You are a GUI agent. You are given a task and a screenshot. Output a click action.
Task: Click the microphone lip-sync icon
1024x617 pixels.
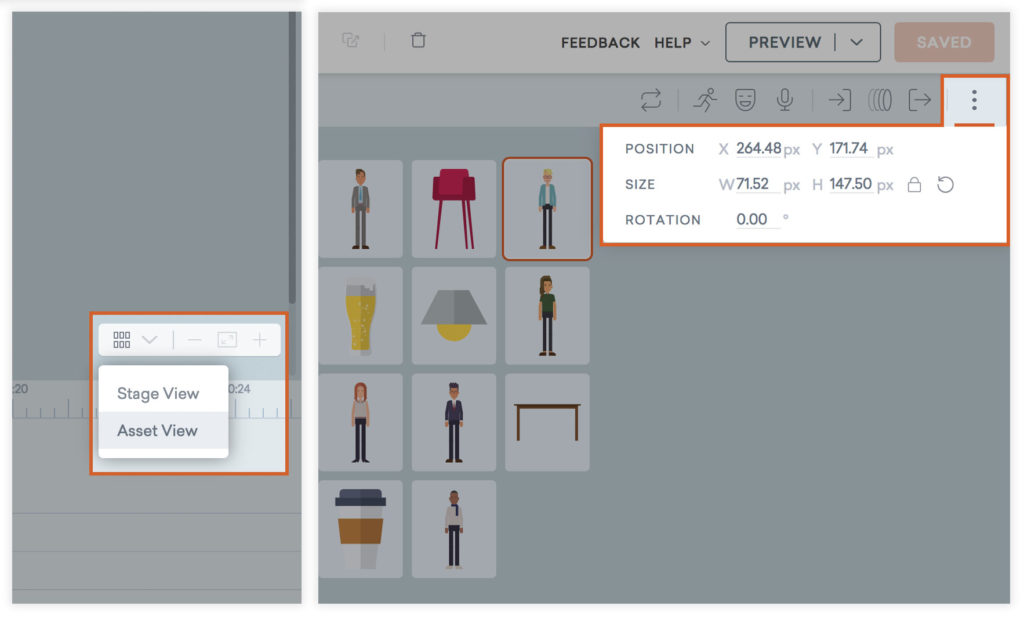click(785, 100)
